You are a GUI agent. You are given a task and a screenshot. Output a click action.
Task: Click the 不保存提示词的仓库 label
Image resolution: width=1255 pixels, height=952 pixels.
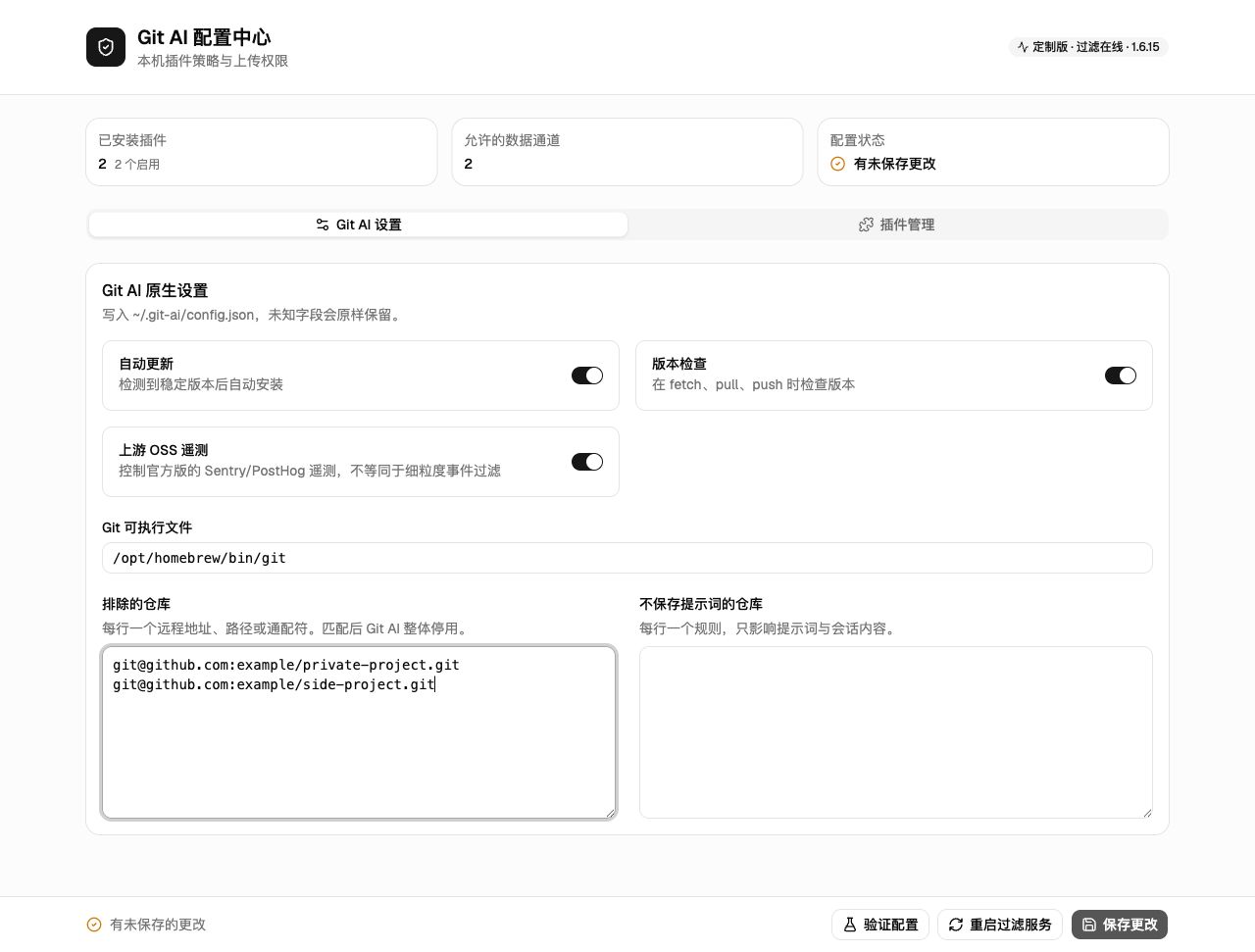(x=701, y=604)
